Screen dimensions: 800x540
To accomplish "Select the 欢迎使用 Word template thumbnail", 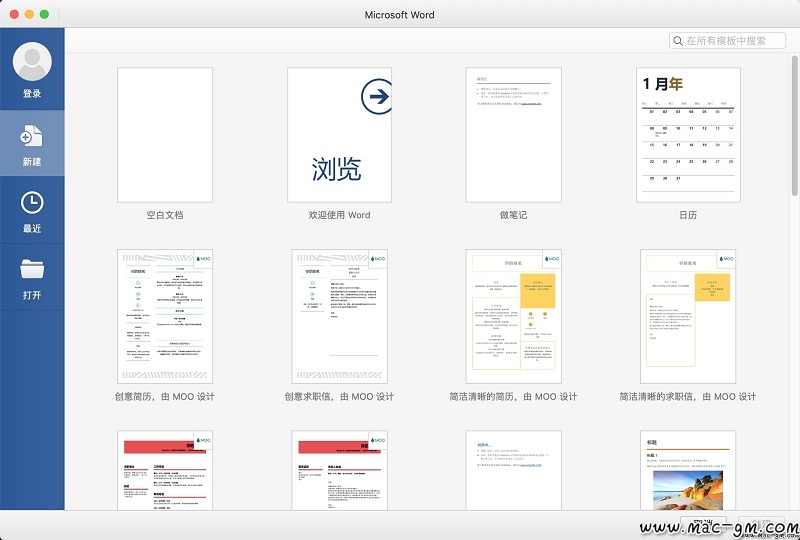I will (339, 135).
